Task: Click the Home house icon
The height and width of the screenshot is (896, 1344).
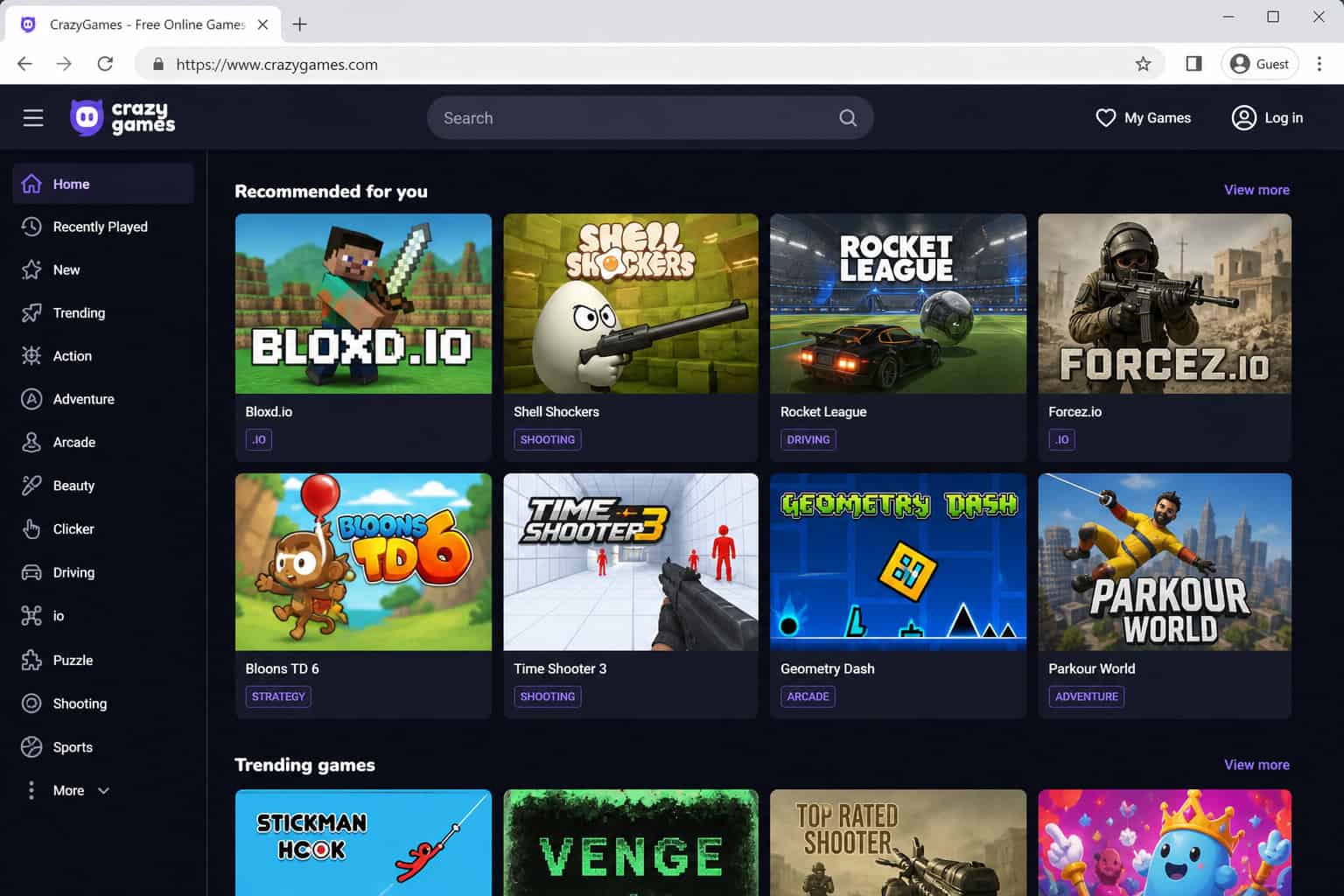Action: coord(31,184)
